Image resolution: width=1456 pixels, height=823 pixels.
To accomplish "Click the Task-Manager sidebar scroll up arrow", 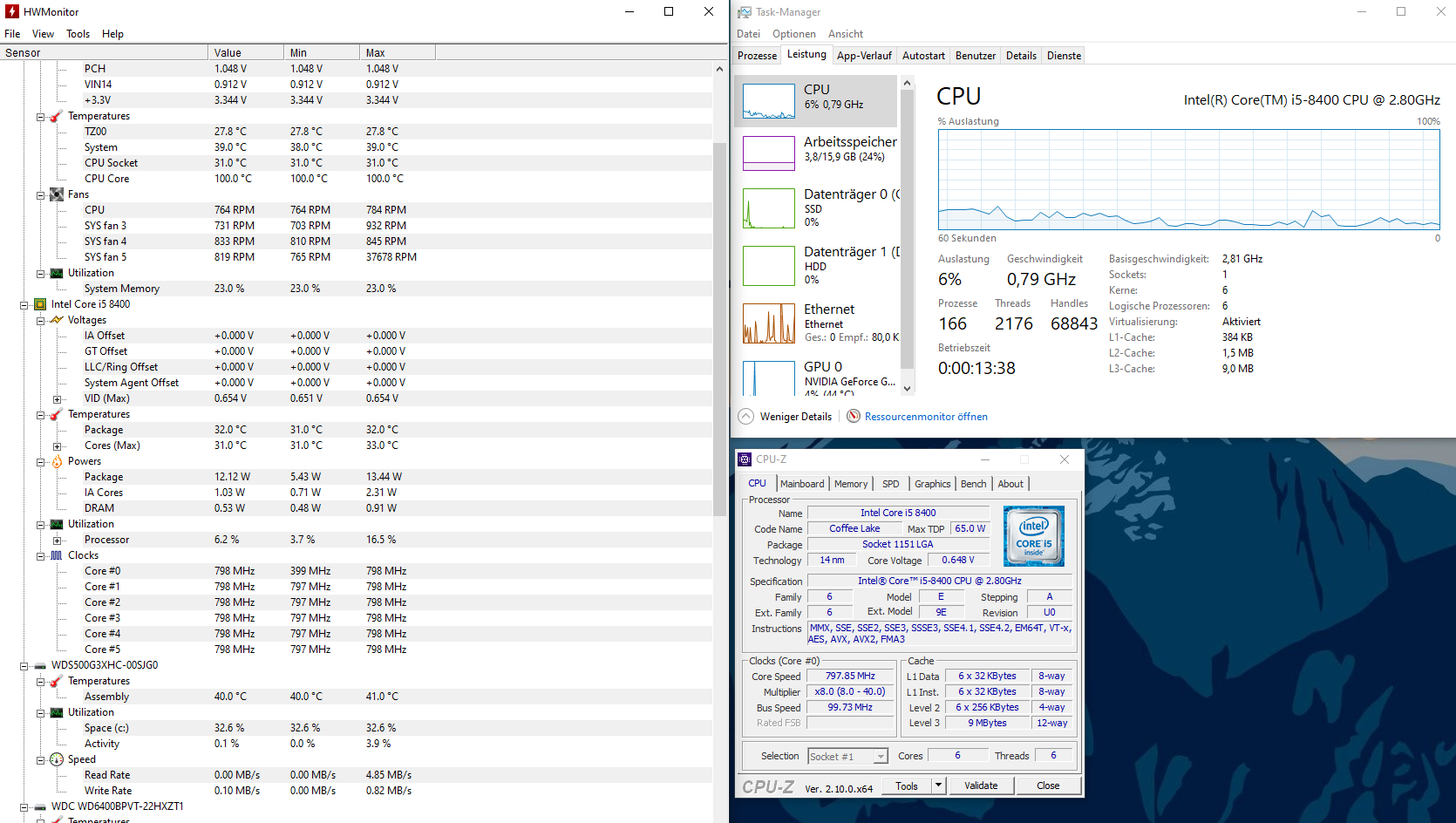I will click(908, 83).
